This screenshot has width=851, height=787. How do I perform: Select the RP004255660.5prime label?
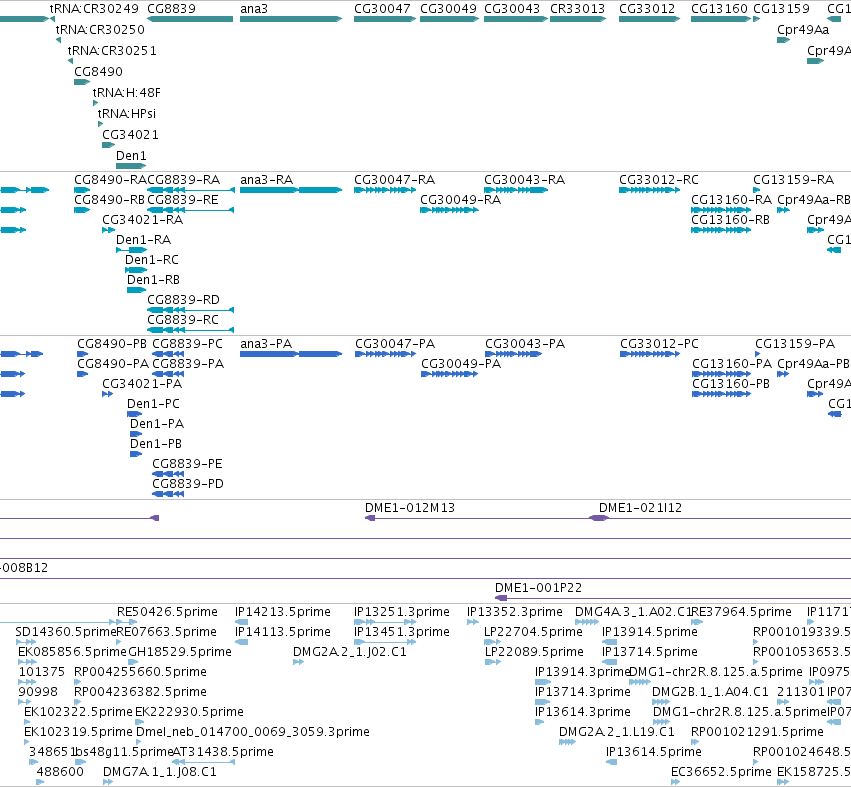coord(140,672)
